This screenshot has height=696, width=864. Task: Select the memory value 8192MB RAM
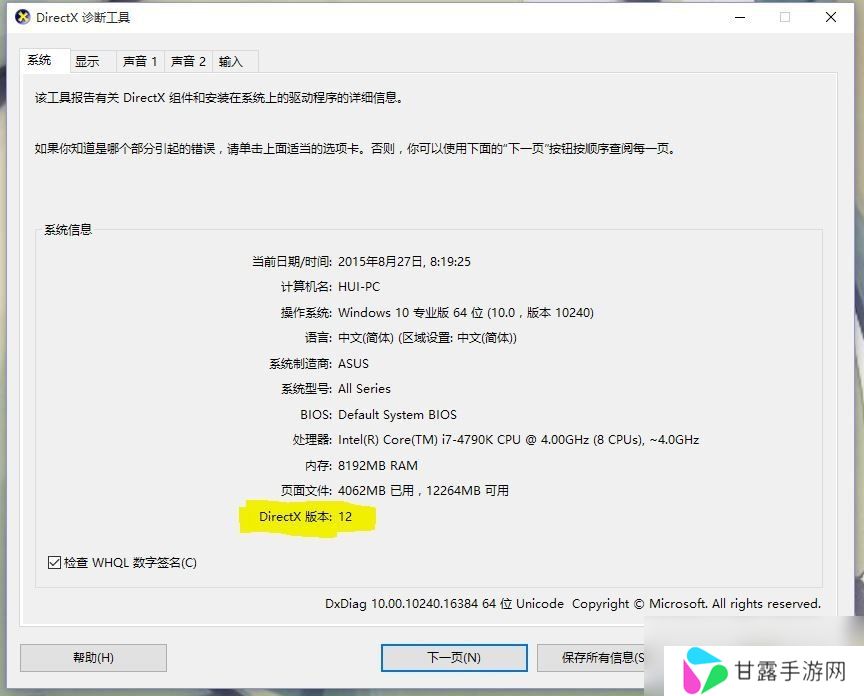pos(377,466)
